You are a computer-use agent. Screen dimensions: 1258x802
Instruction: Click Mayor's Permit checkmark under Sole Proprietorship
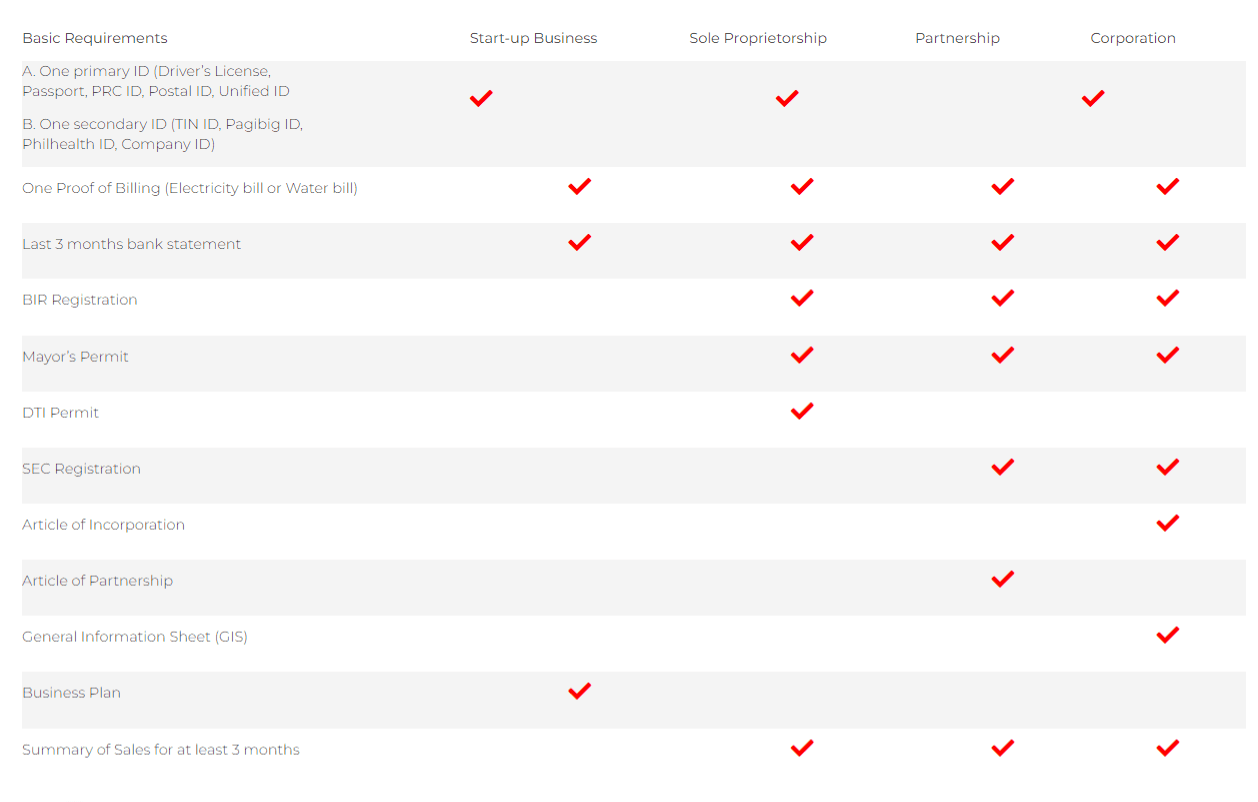click(x=802, y=355)
